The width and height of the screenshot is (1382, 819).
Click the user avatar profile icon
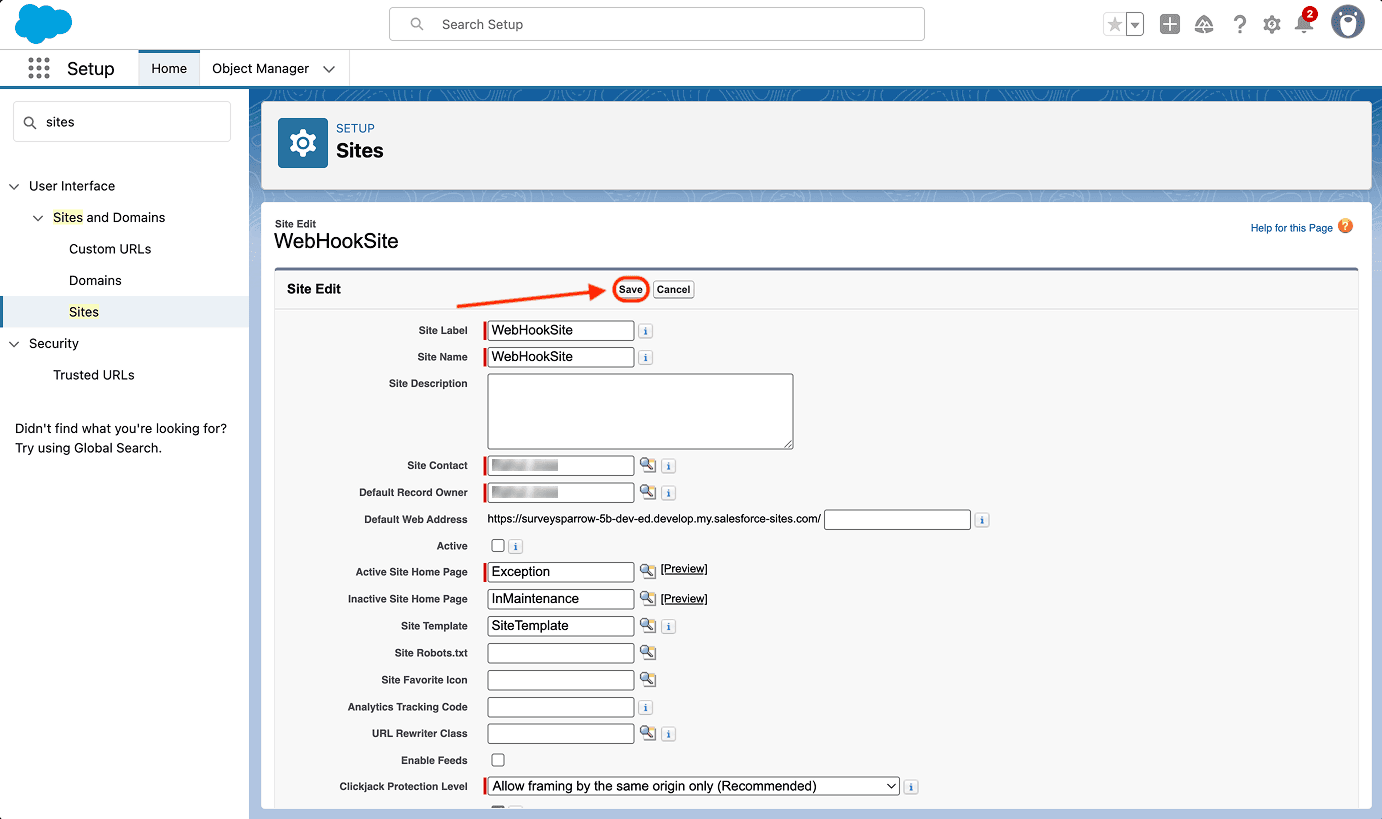(1347, 24)
